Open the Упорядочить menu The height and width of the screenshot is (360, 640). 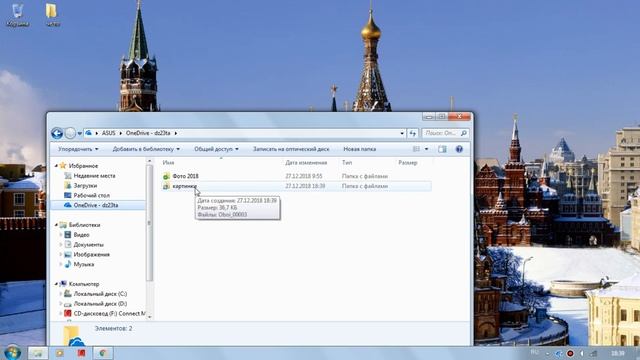pos(78,149)
